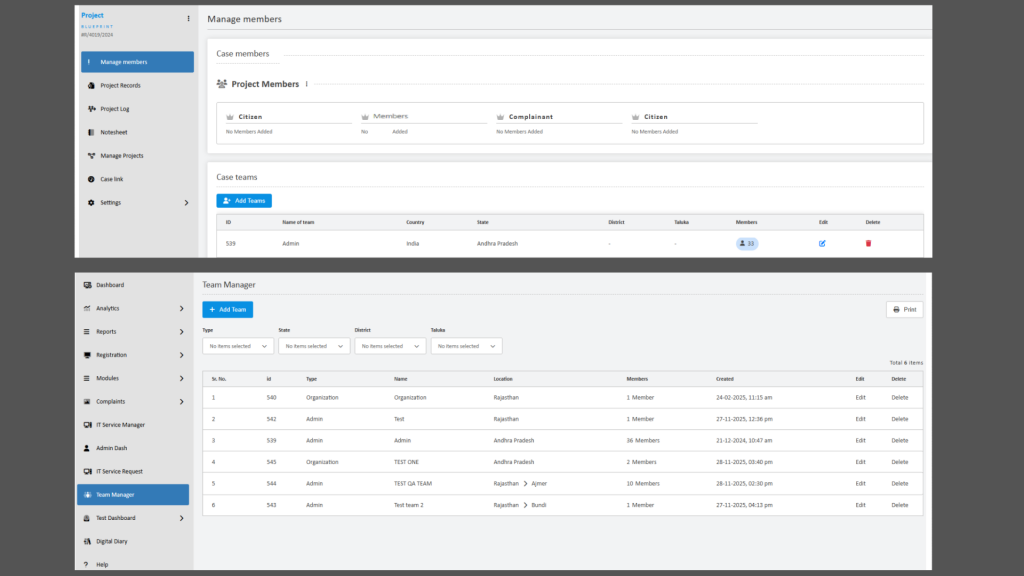1024x576 pixels.
Task: Click the blue edit pencil icon for Admin team
Action: 822,243
